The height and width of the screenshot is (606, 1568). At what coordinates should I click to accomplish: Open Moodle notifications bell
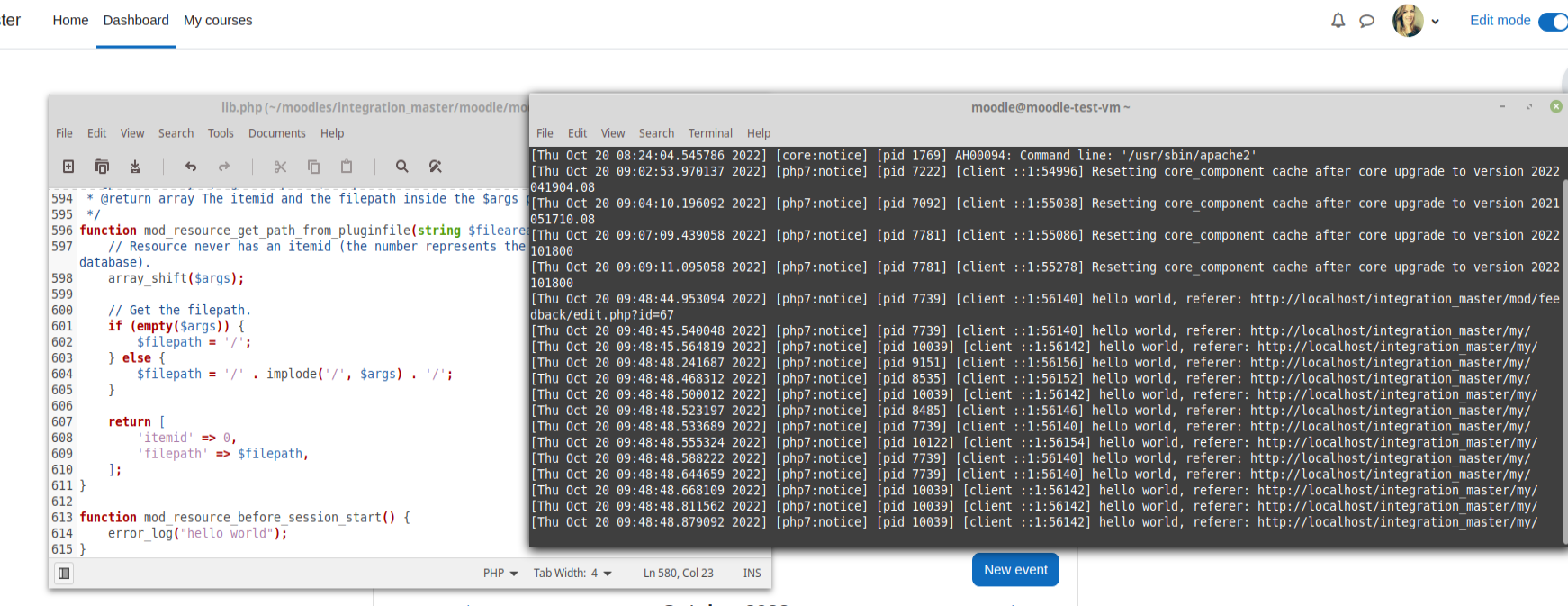1338,21
